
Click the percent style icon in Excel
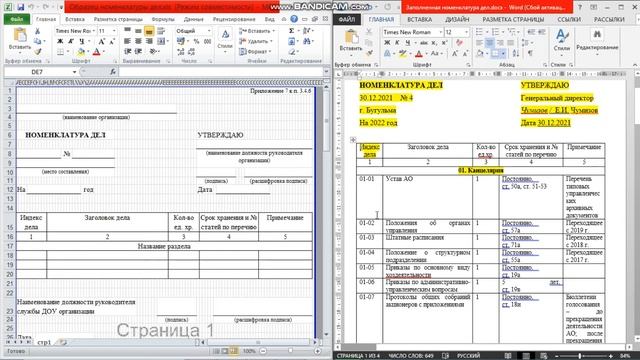[x=196, y=41]
